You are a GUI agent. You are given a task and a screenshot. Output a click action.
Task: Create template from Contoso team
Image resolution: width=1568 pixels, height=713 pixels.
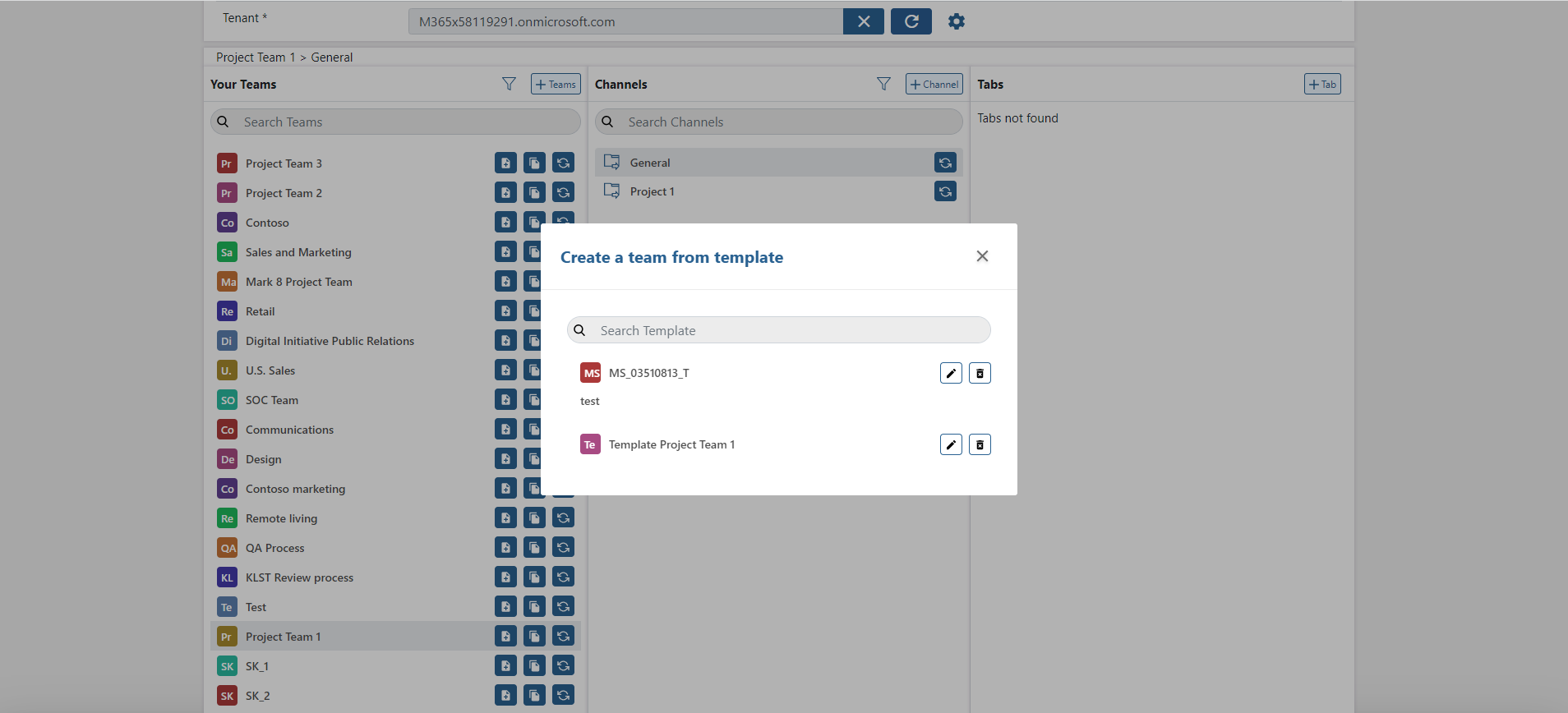click(505, 222)
